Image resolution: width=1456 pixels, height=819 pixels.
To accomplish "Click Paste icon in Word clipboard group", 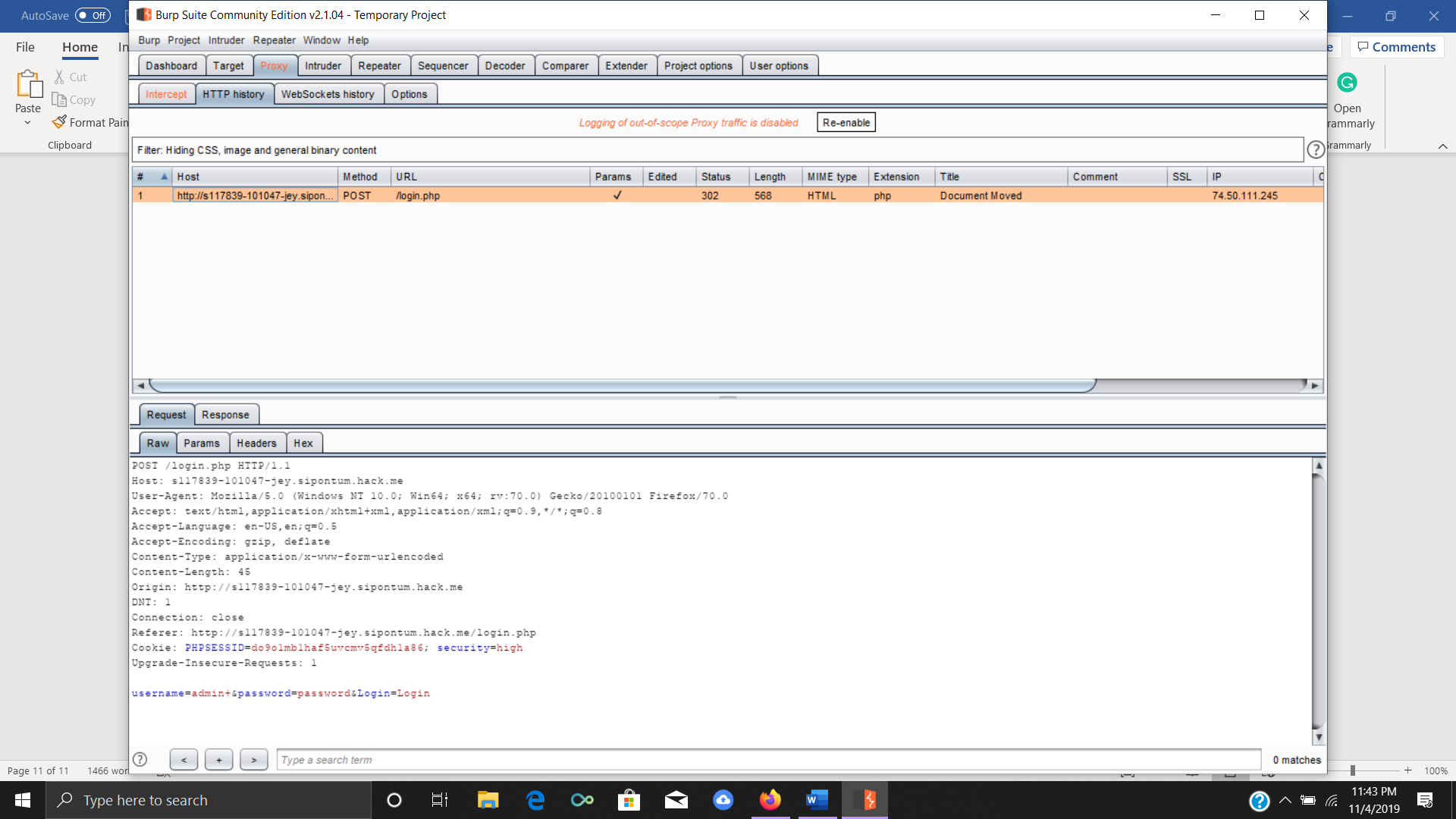I will click(29, 84).
